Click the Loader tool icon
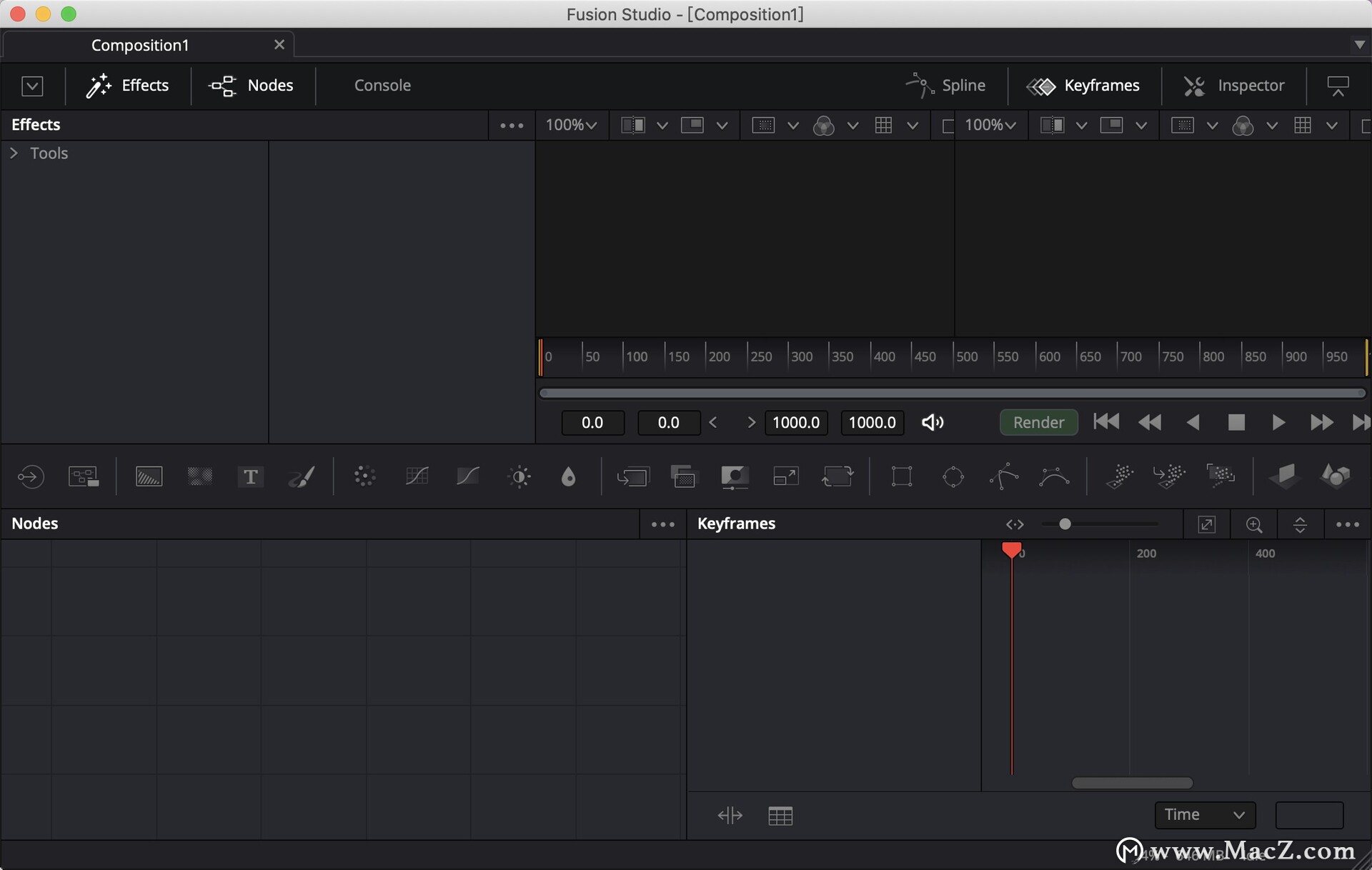Image resolution: width=1372 pixels, height=870 pixels. pos(30,476)
